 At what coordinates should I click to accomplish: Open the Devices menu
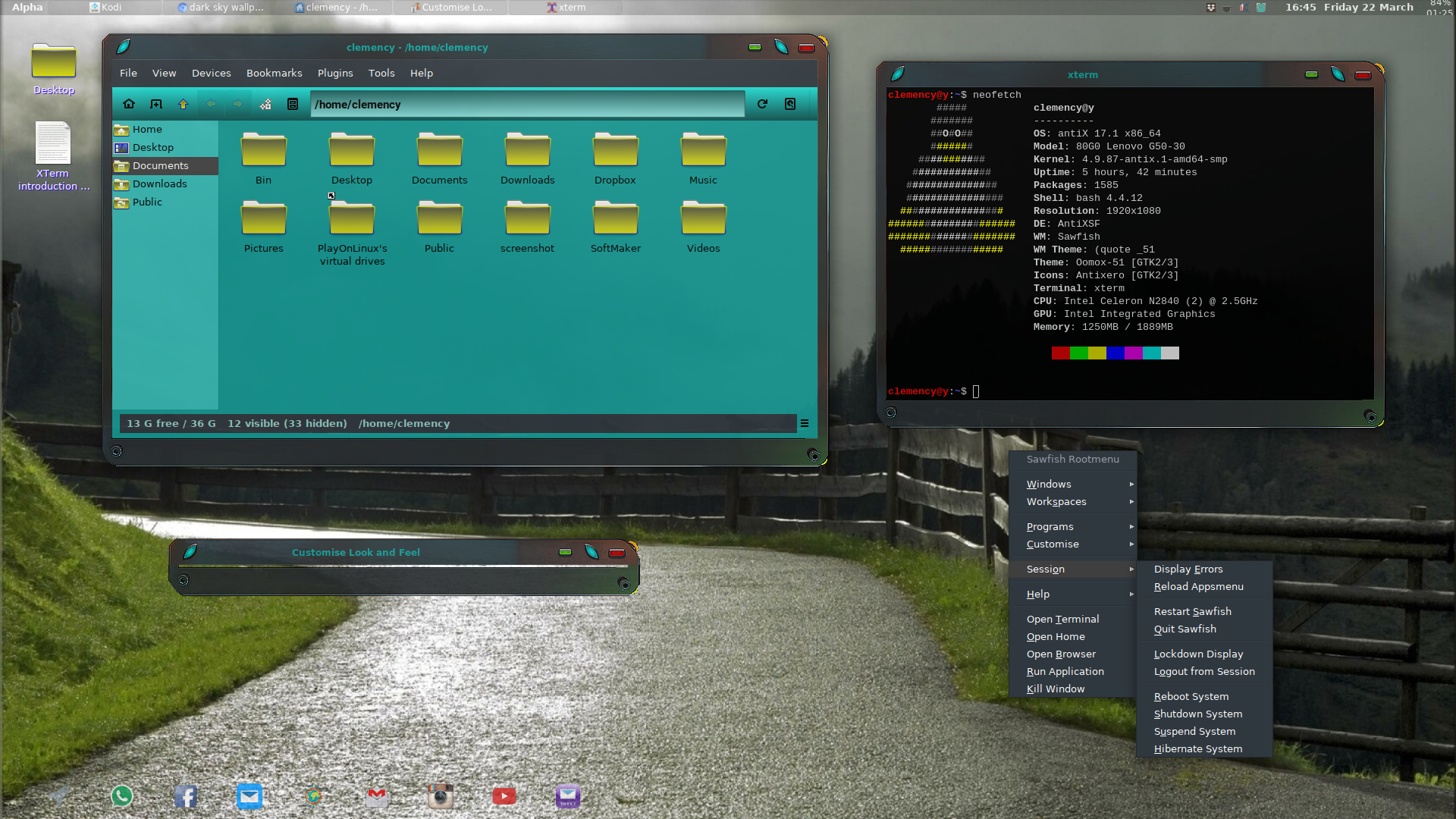(211, 73)
